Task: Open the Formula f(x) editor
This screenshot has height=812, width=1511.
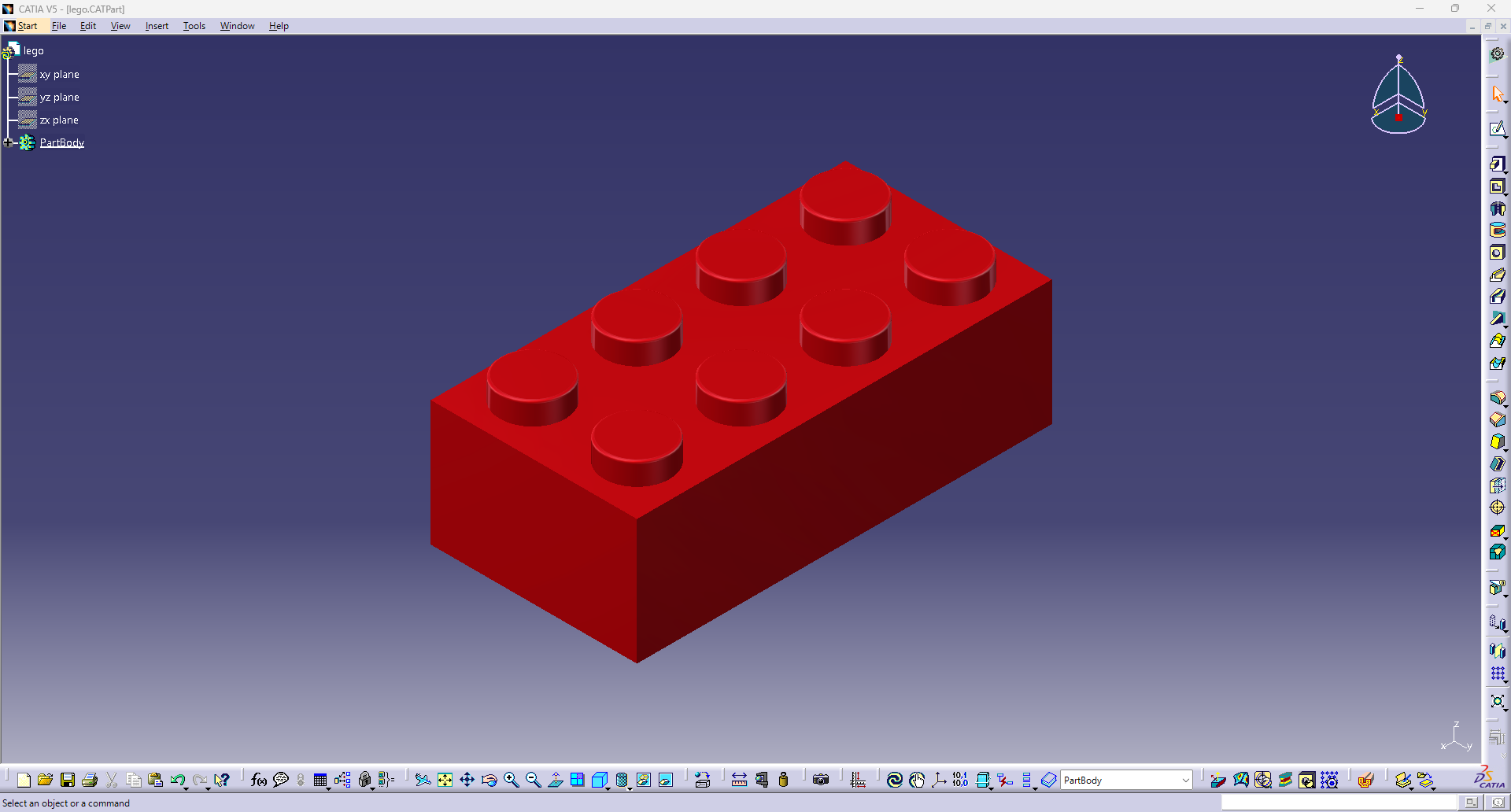Action: [259, 780]
